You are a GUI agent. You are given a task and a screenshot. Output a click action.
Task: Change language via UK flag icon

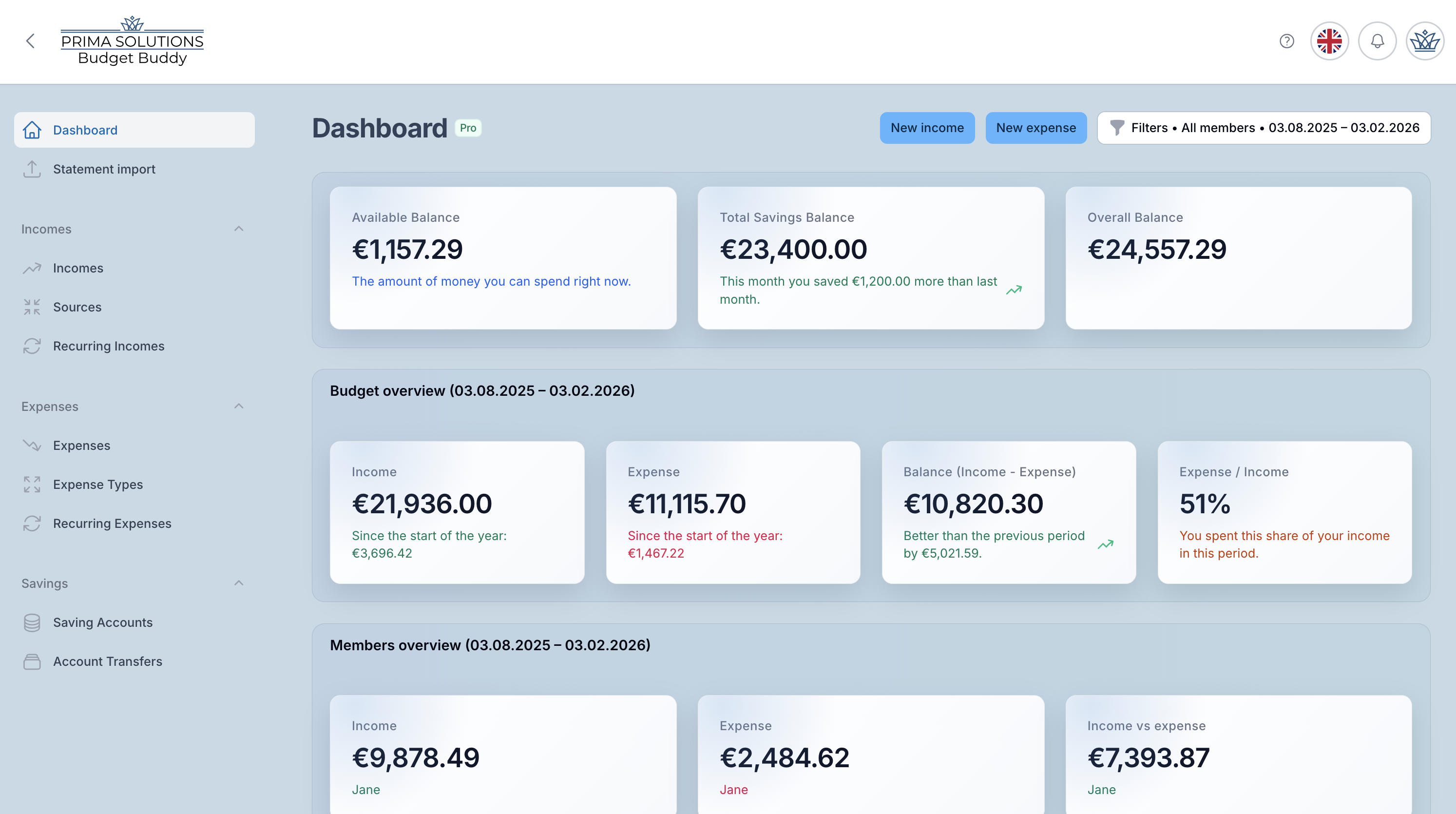point(1329,41)
